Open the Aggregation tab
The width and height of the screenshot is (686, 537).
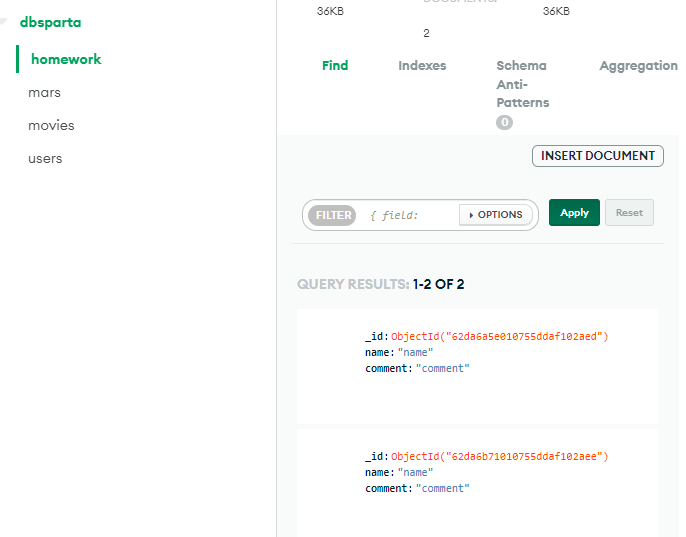point(638,66)
